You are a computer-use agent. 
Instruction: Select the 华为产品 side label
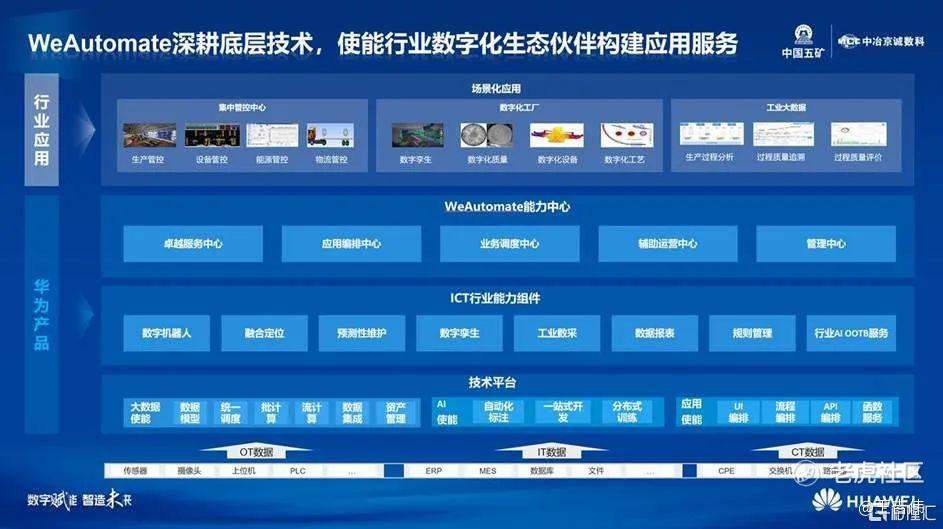pyautogui.click(x=41, y=314)
